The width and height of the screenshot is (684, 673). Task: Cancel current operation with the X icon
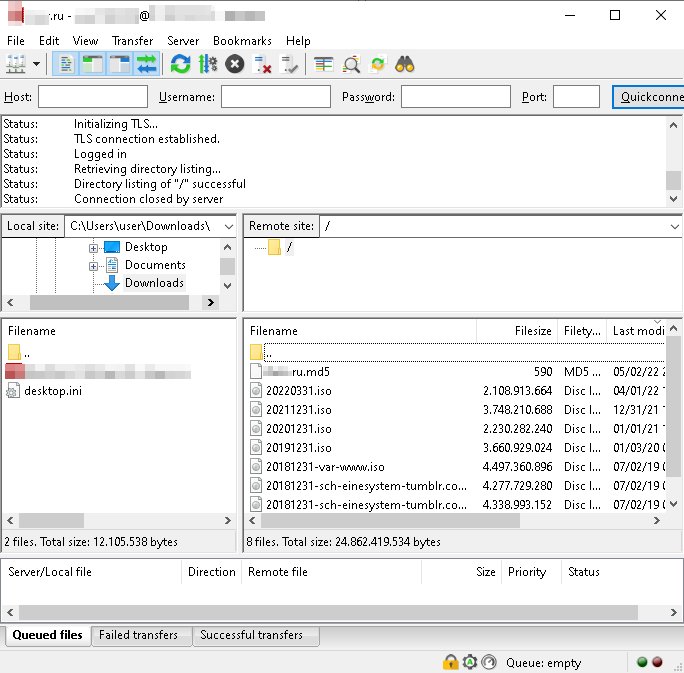235,65
